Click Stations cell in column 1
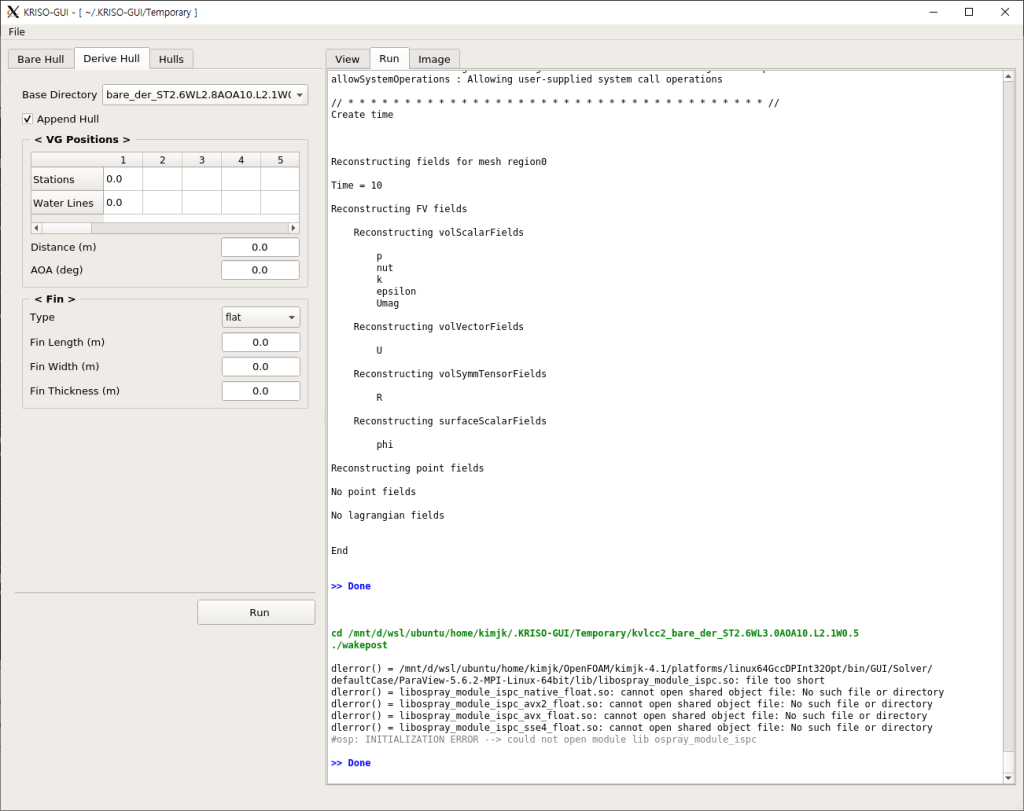 (x=123, y=179)
